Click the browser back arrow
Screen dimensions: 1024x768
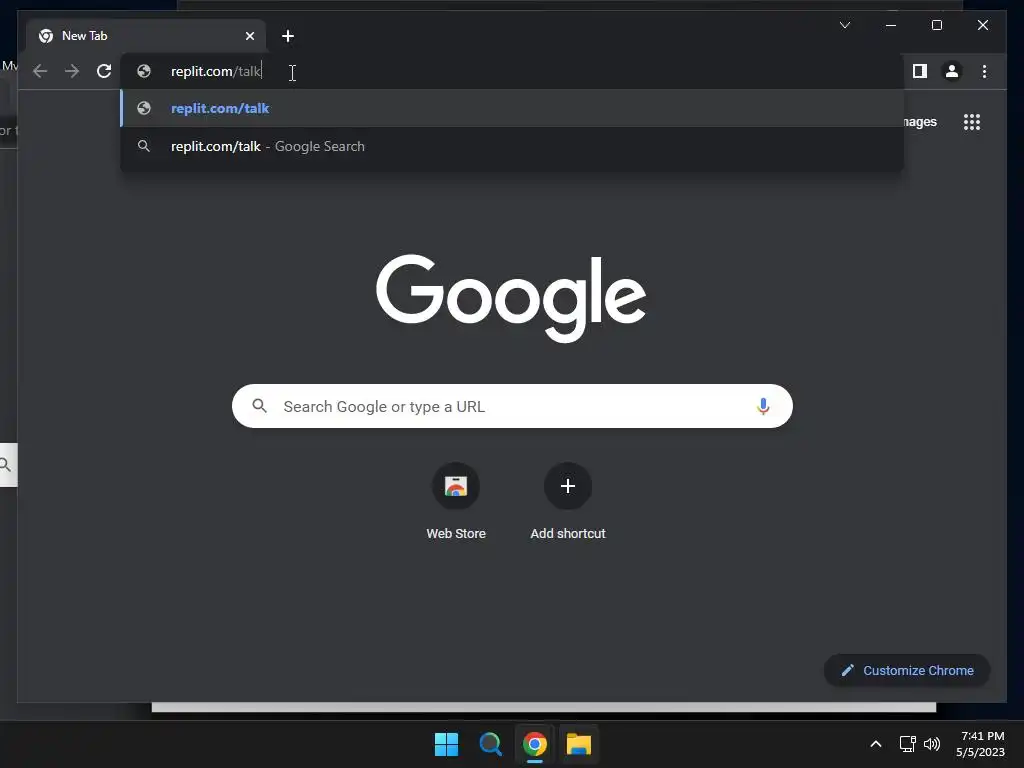click(x=40, y=71)
